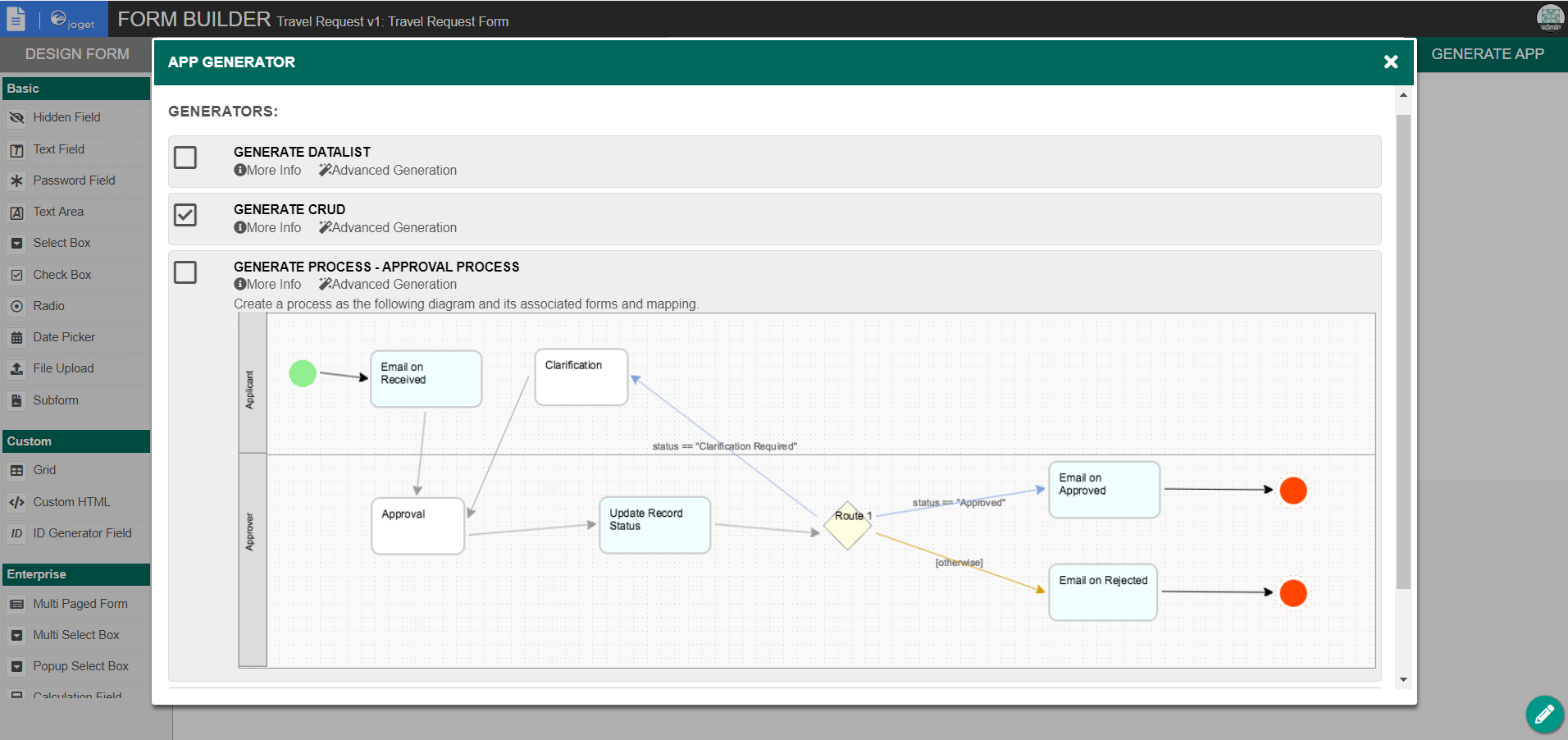Tick the Generate Process Approval checkbox
Image resolution: width=1568 pixels, height=740 pixels.
[x=185, y=272]
